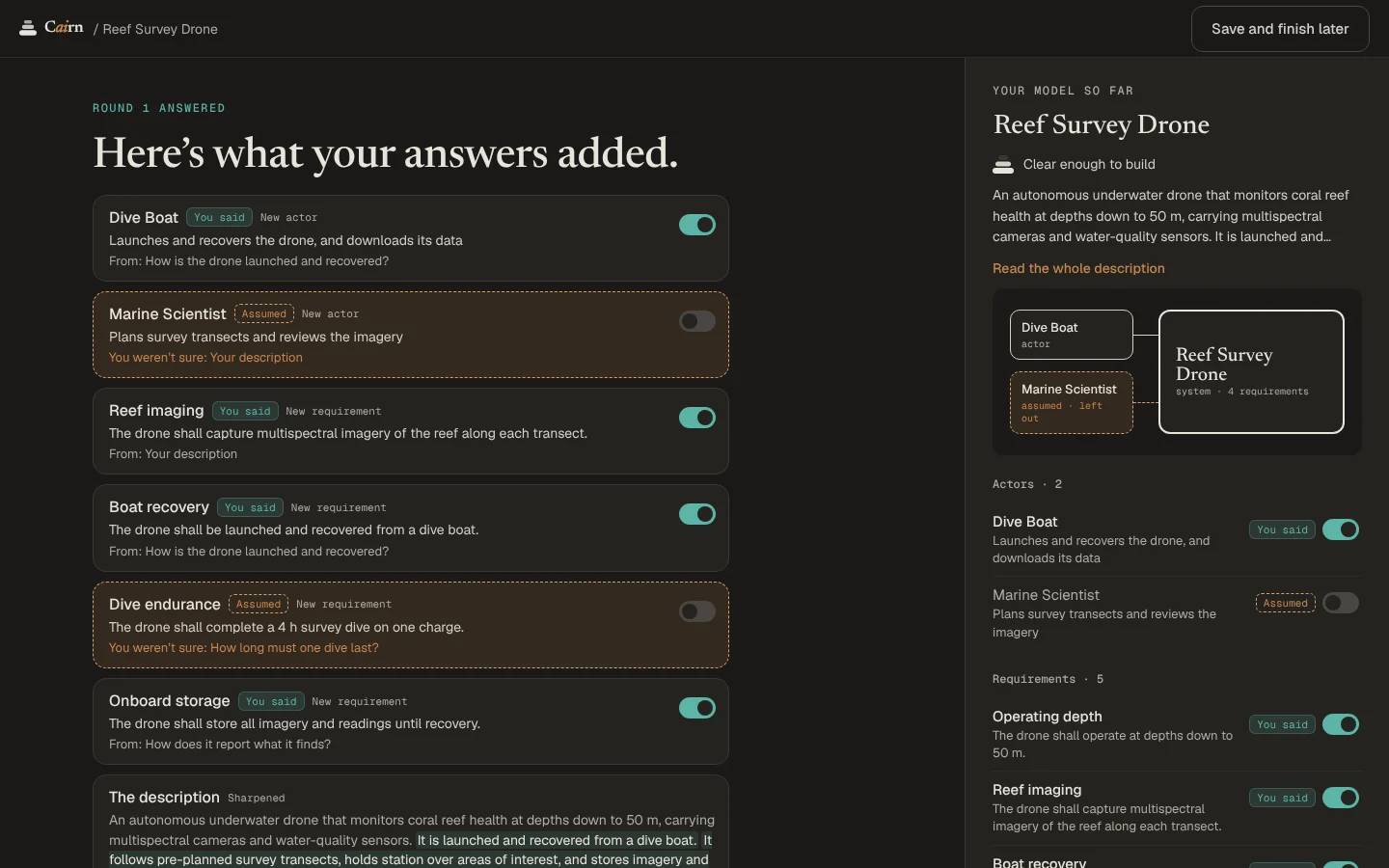
Task: Toggle Dive Boat in the model sidebar
Action: (1341, 529)
